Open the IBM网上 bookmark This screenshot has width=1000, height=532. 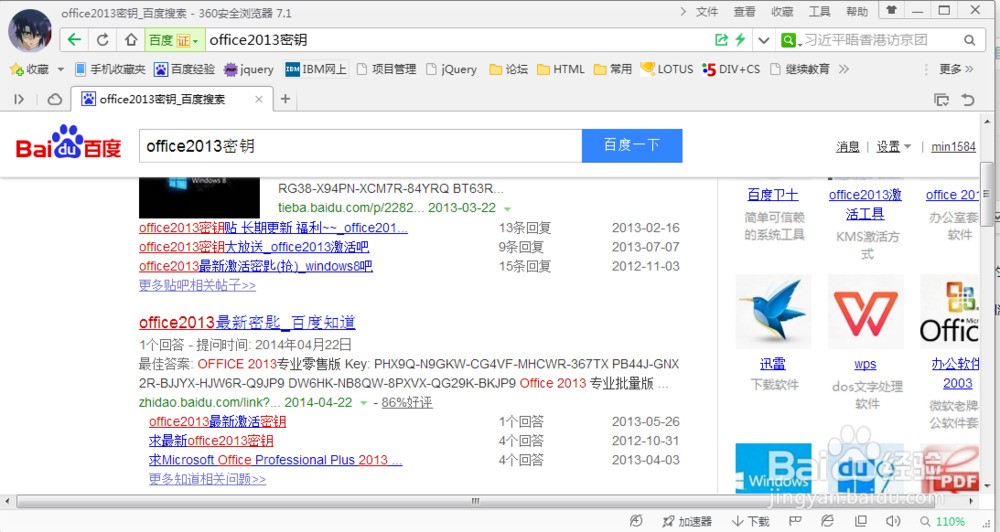[x=316, y=69]
